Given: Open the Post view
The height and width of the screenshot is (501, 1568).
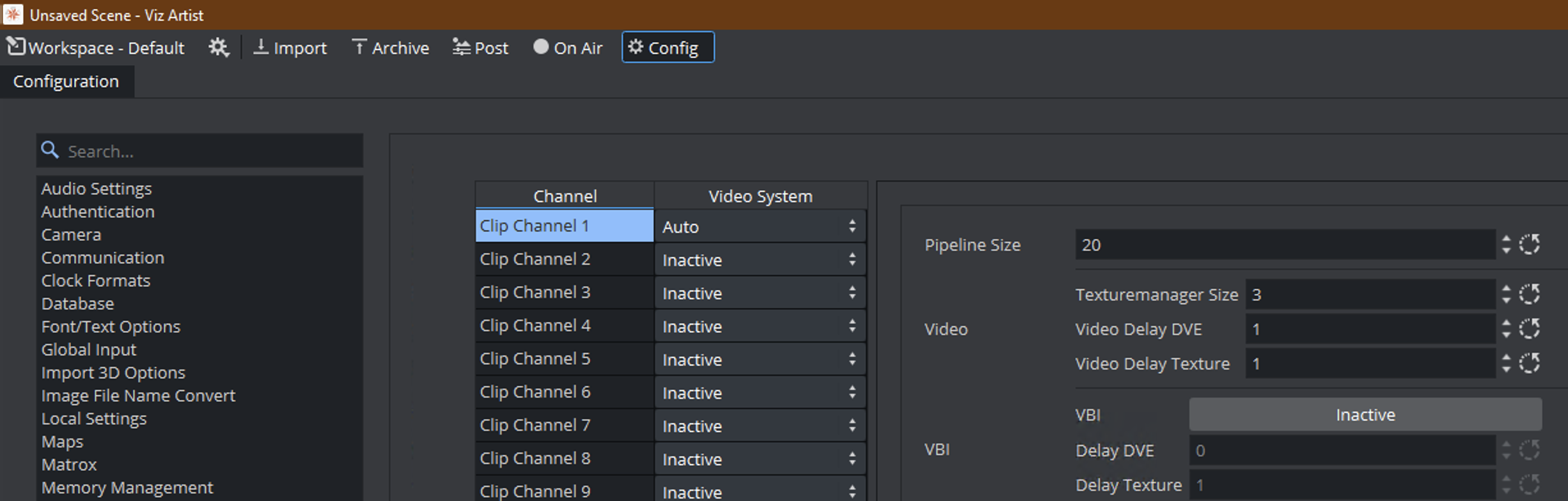Looking at the screenshot, I should pos(481,48).
